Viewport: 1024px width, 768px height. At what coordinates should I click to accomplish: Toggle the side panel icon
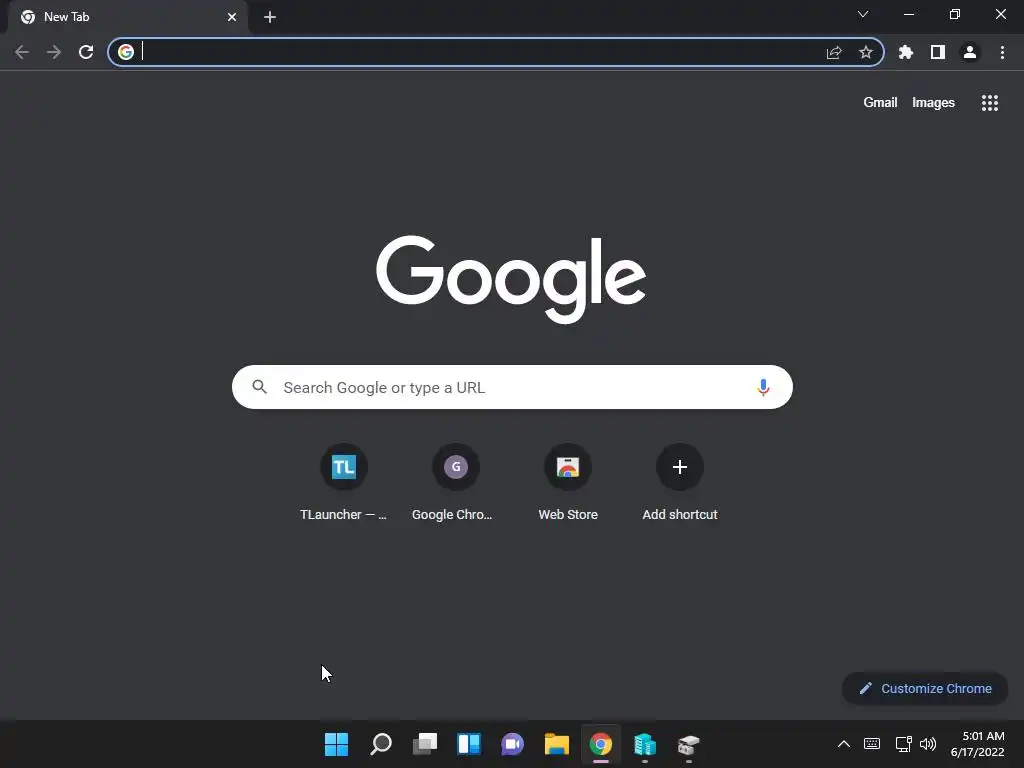pos(938,52)
